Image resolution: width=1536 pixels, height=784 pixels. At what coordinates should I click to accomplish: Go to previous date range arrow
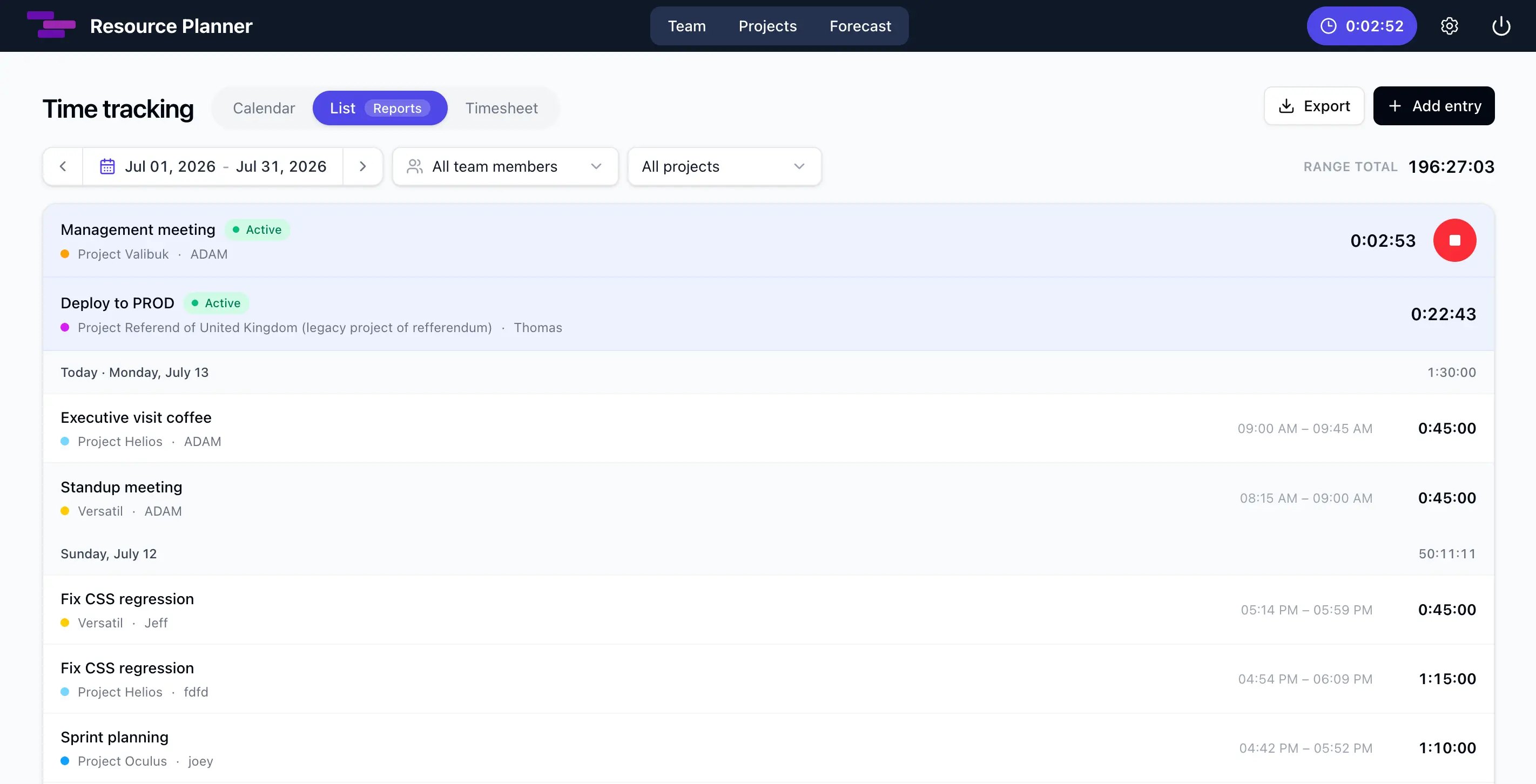point(63,166)
